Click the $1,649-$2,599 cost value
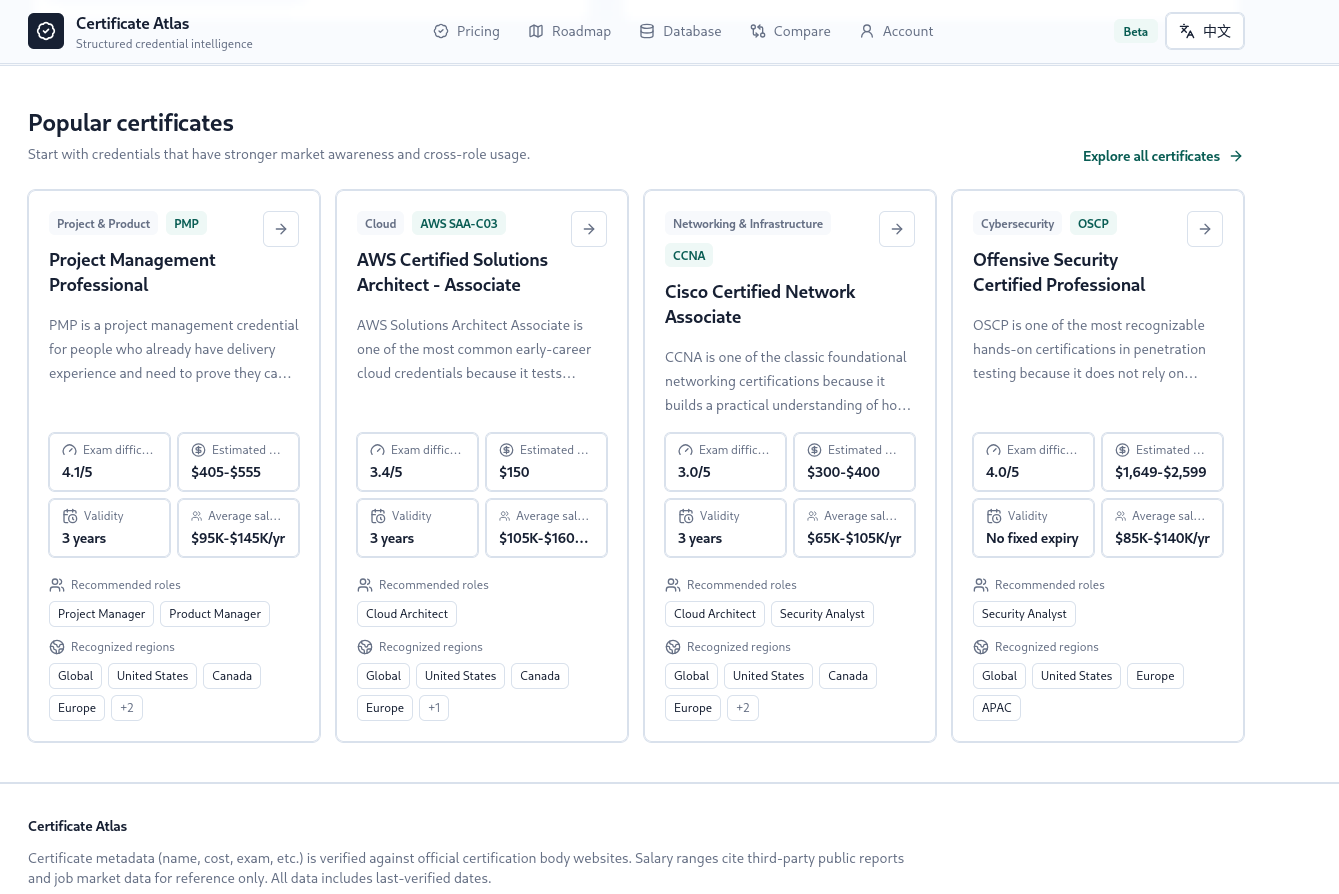The height and width of the screenshot is (894, 1339). pyautogui.click(x=1161, y=472)
